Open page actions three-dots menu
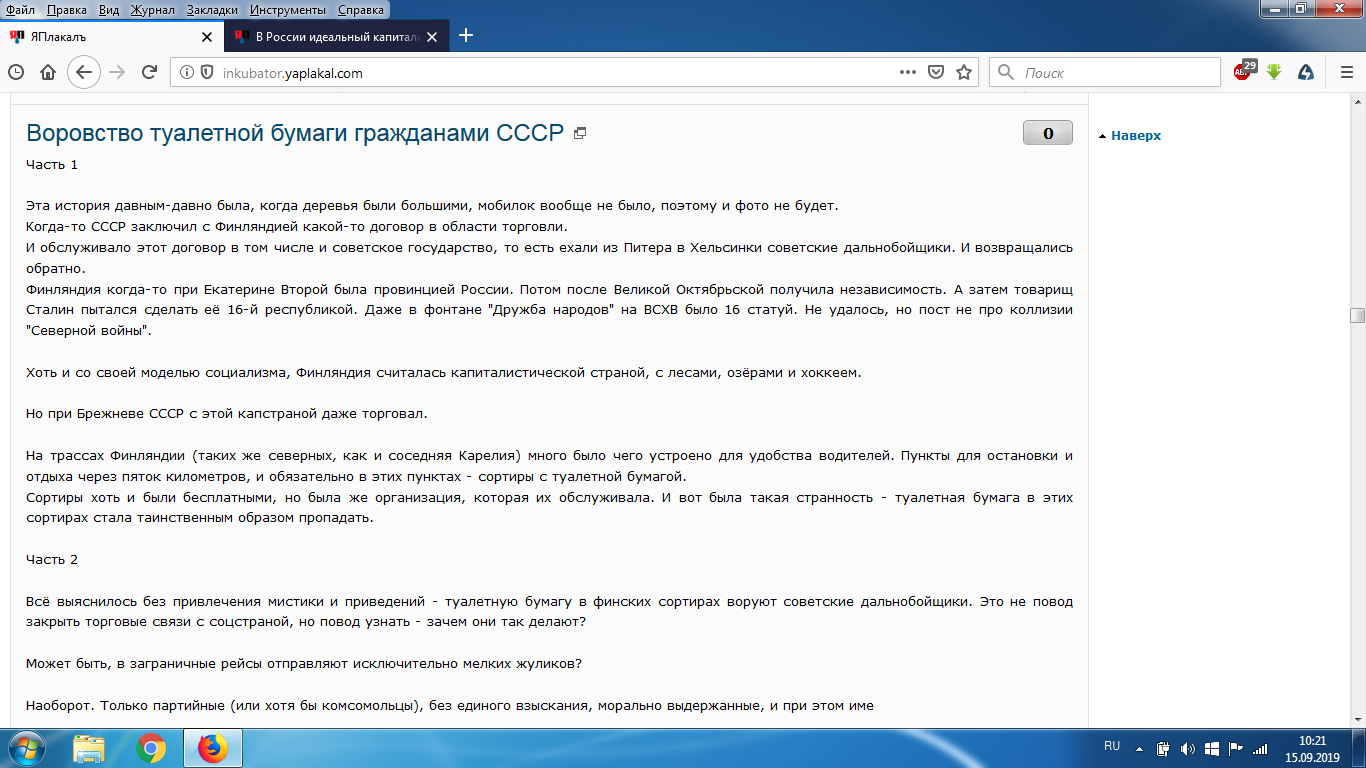The image size is (1366, 768). coord(908,72)
